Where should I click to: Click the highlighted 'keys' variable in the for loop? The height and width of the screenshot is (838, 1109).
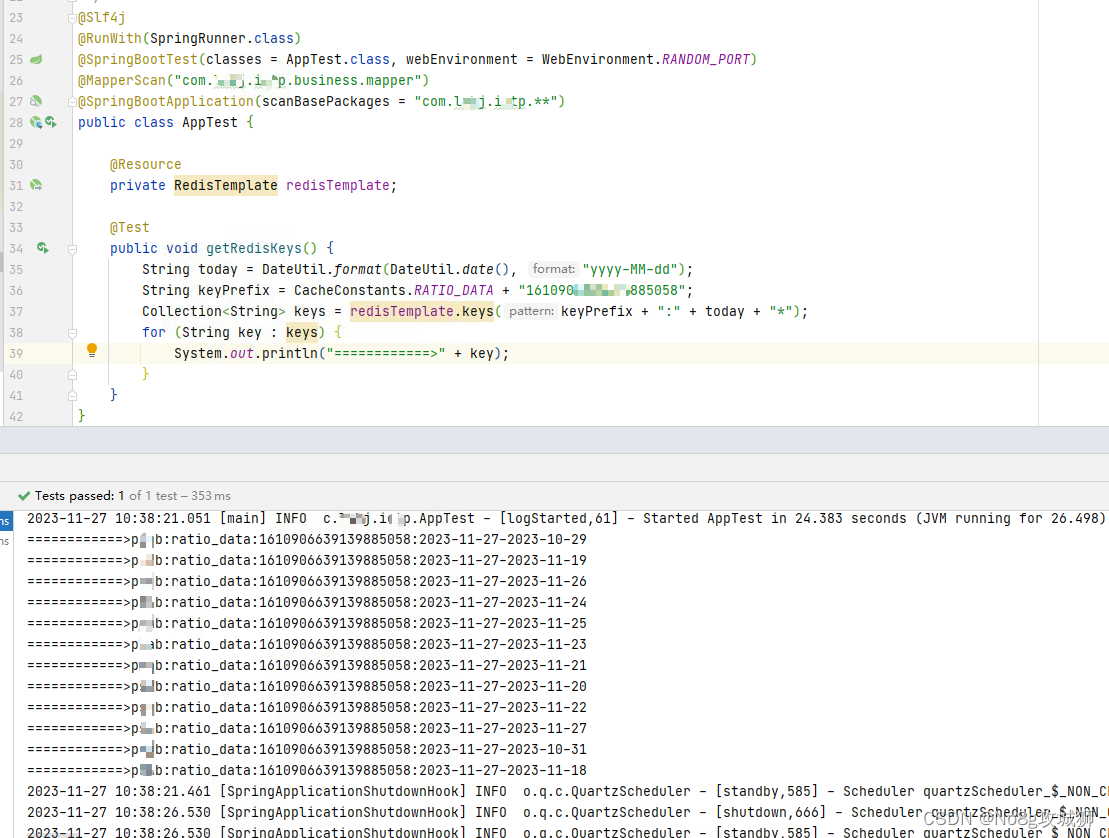301,332
